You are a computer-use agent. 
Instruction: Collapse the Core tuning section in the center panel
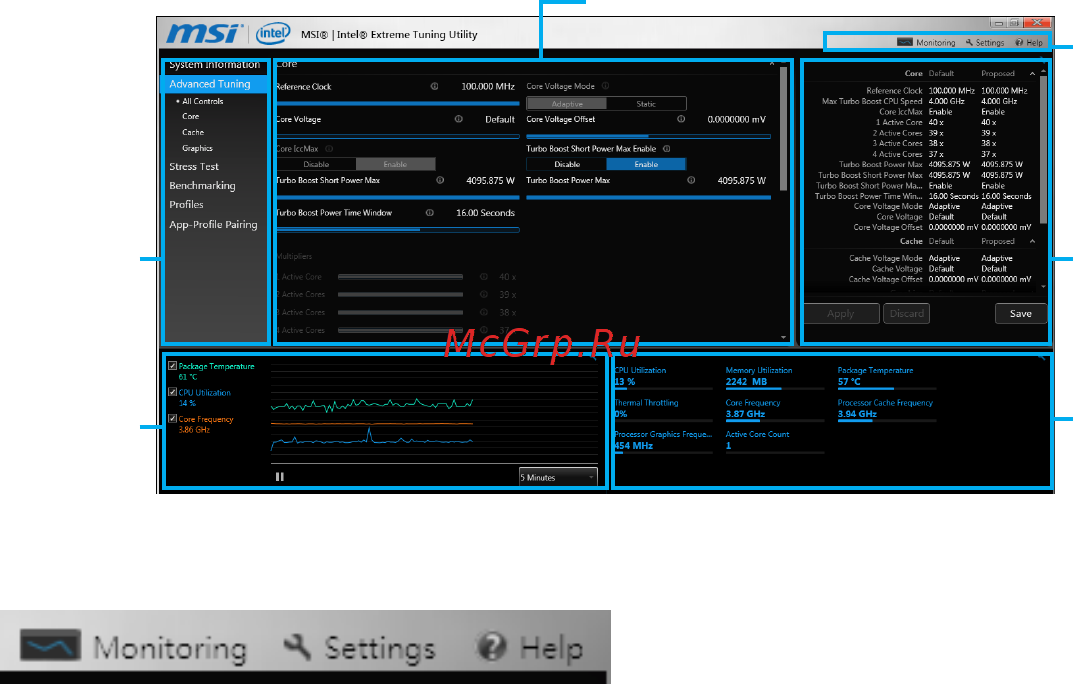tap(772, 64)
